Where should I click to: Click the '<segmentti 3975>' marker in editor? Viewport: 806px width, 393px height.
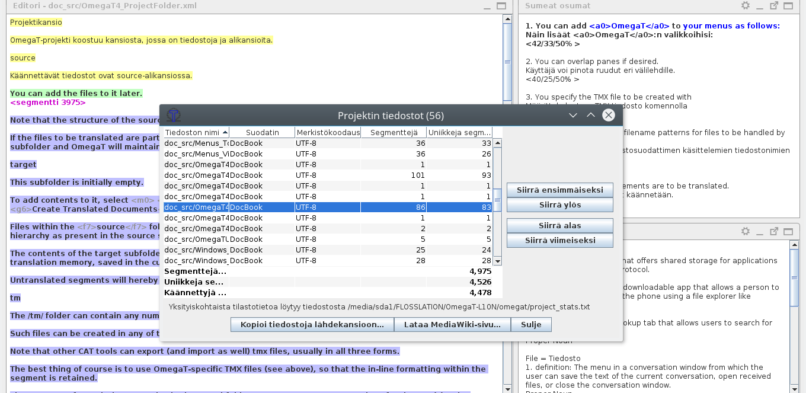click(x=48, y=102)
